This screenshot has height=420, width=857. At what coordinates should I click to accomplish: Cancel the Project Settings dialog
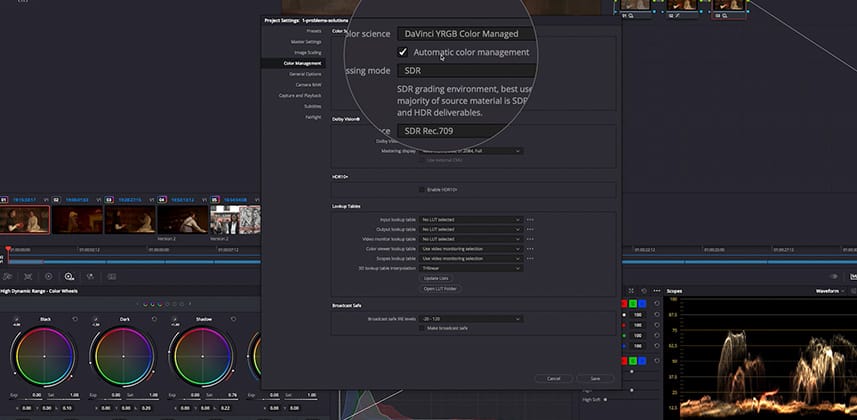click(554, 378)
